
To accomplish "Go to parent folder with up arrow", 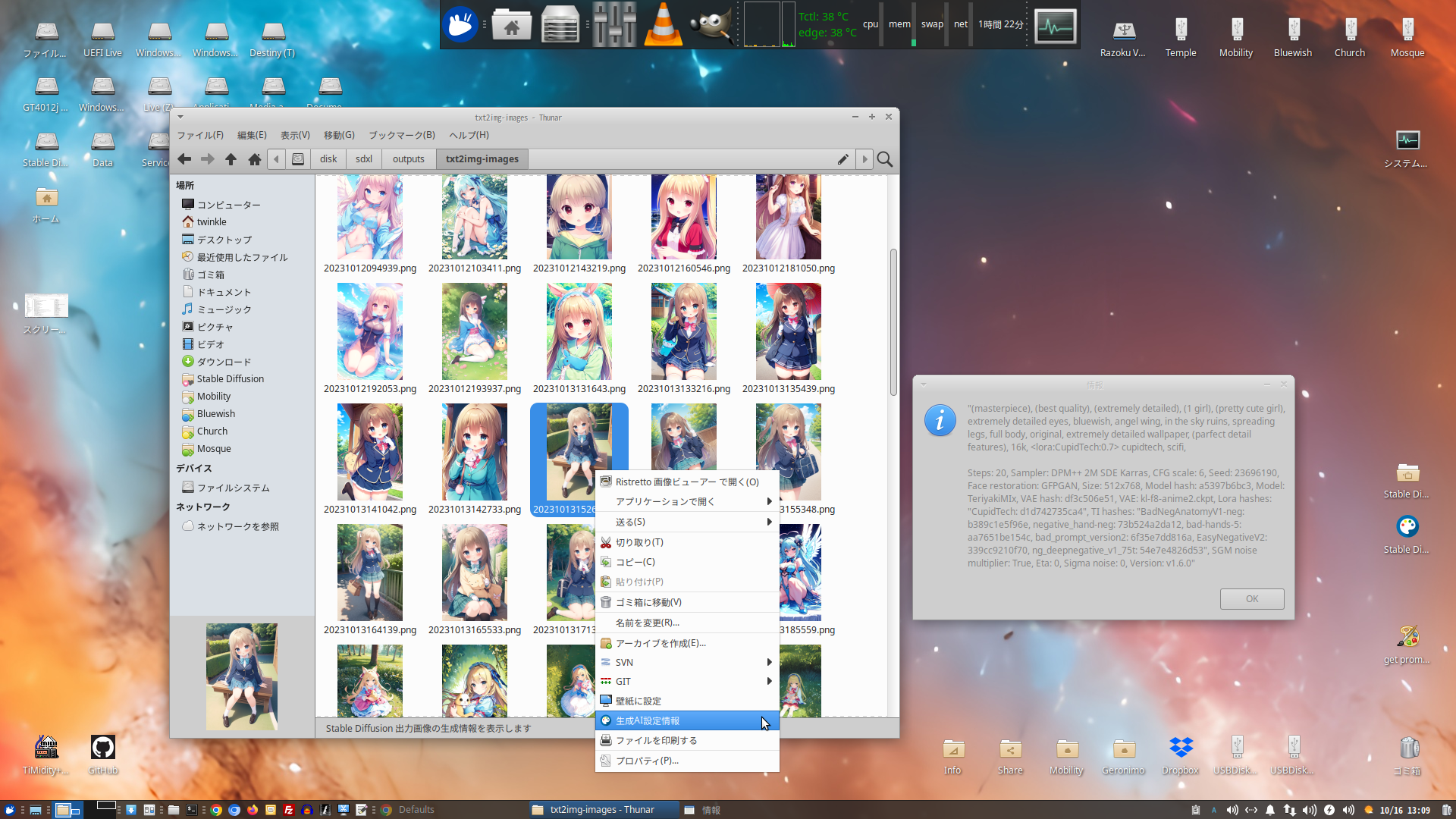I will point(231,159).
